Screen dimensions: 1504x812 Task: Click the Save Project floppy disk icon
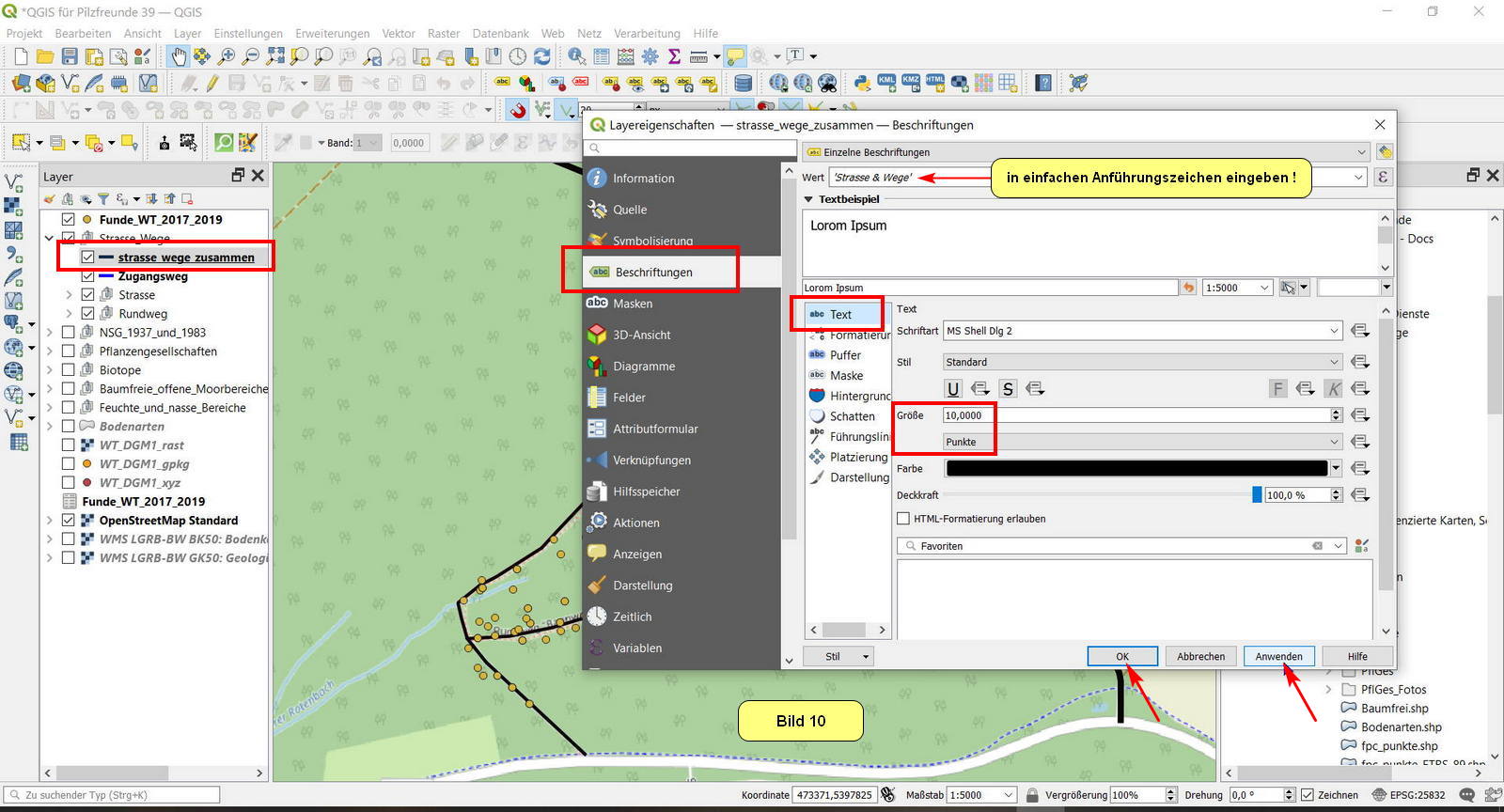[70, 56]
